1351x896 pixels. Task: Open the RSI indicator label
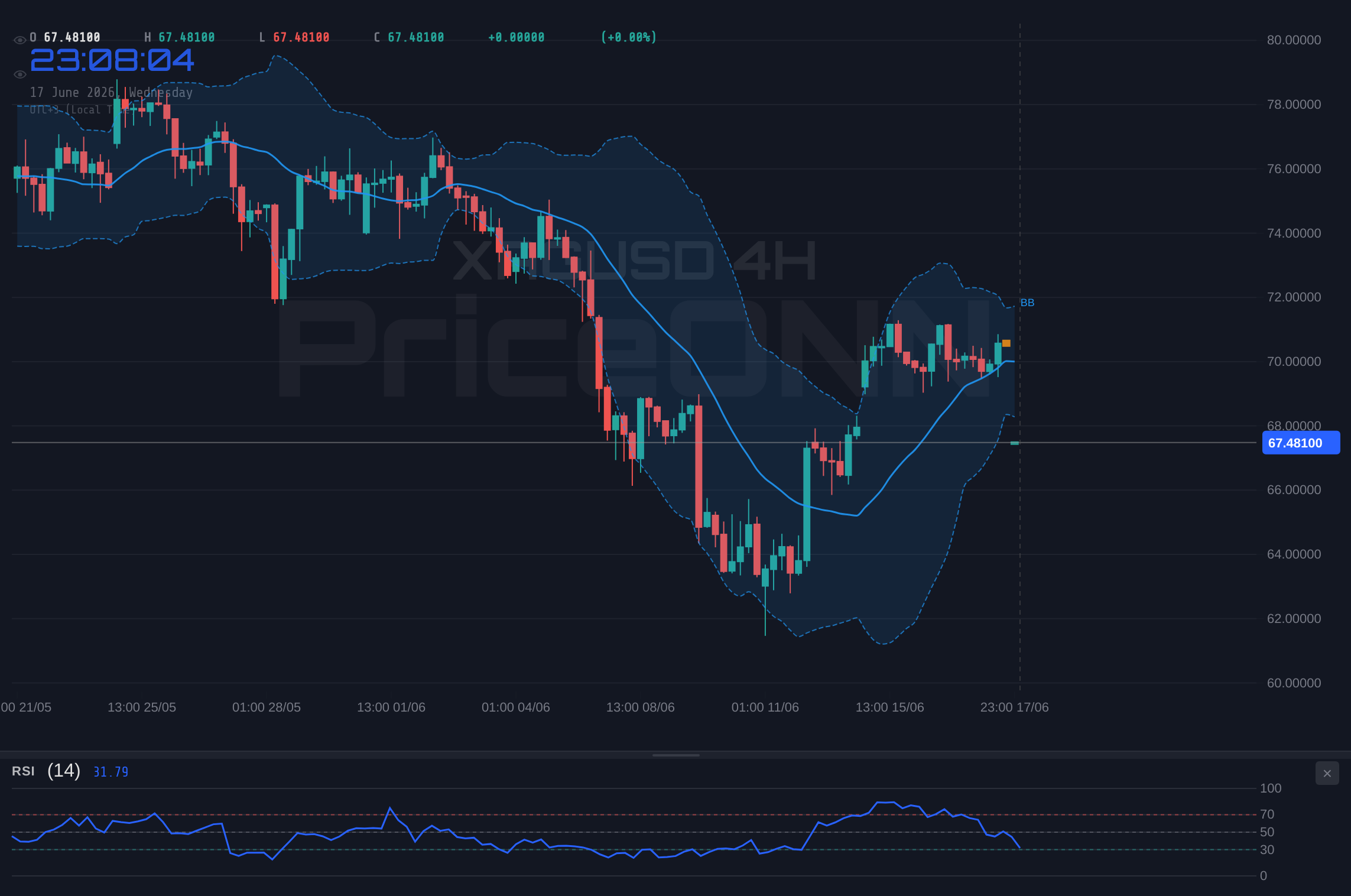(x=23, y=771)
